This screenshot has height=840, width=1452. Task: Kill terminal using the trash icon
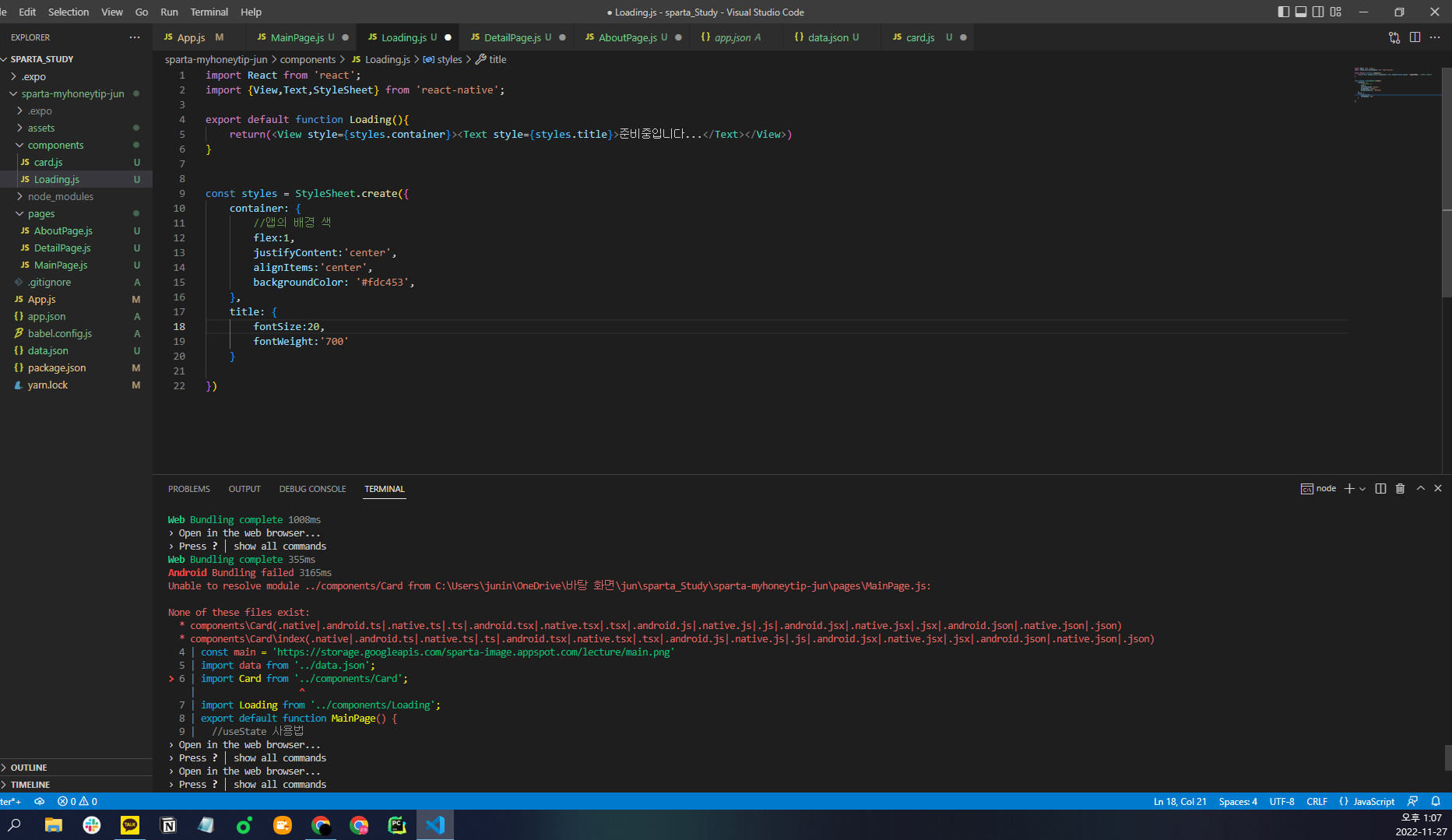(x=1400, y=488)
